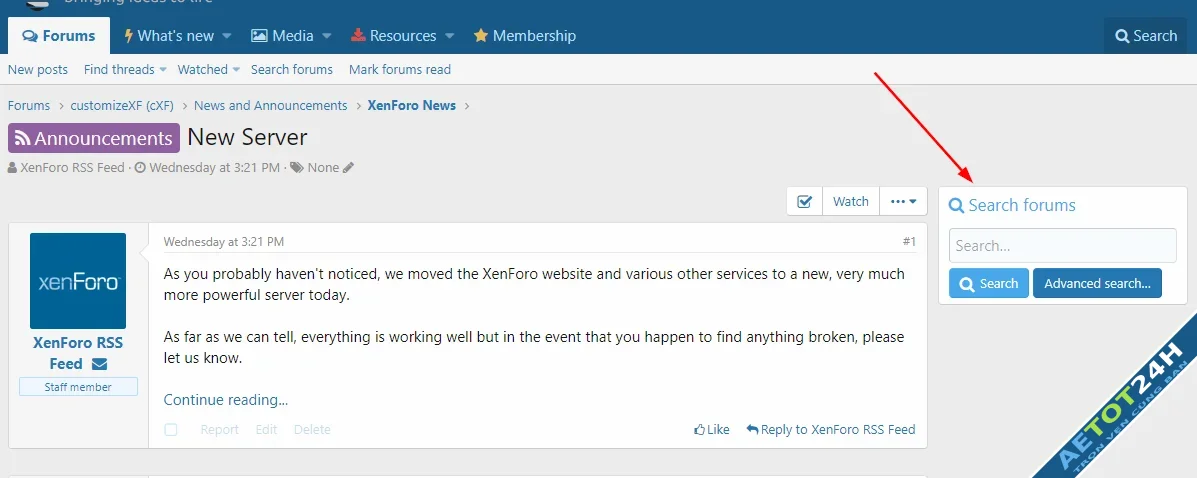Click the pencil icon next to tags
Viewport: 1197px width, 478px height.
click(x=348, y=168)
